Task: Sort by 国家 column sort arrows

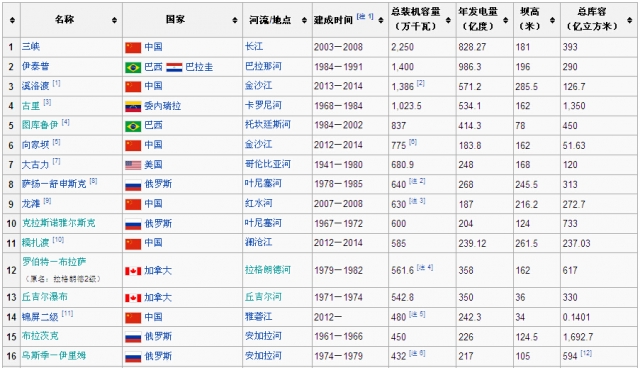Action: pos(235,20)
